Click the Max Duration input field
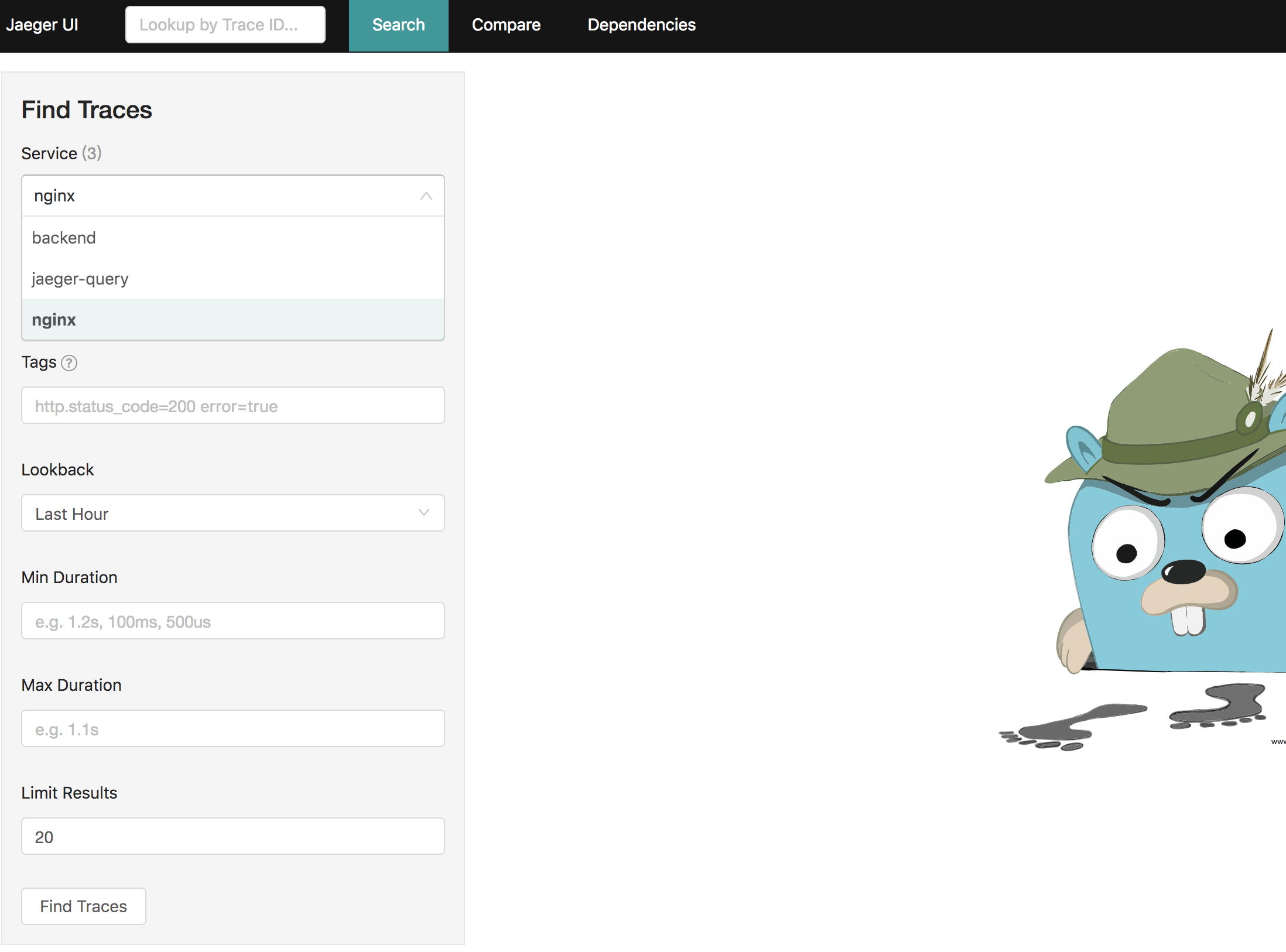 [233, 729]
